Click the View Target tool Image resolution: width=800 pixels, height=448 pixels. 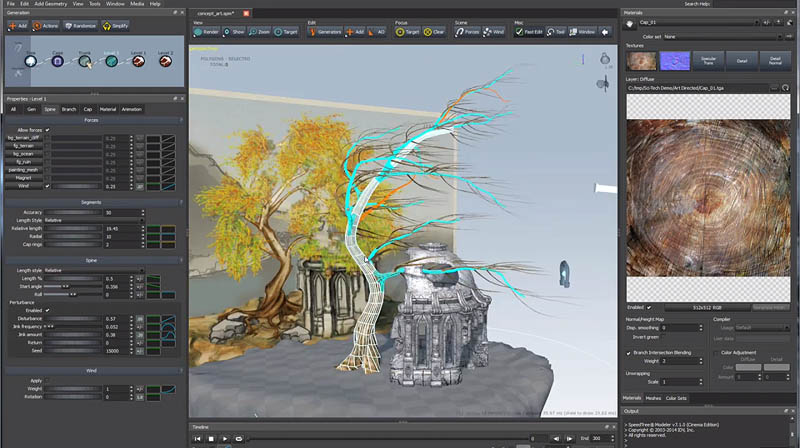tap(286, 32)
